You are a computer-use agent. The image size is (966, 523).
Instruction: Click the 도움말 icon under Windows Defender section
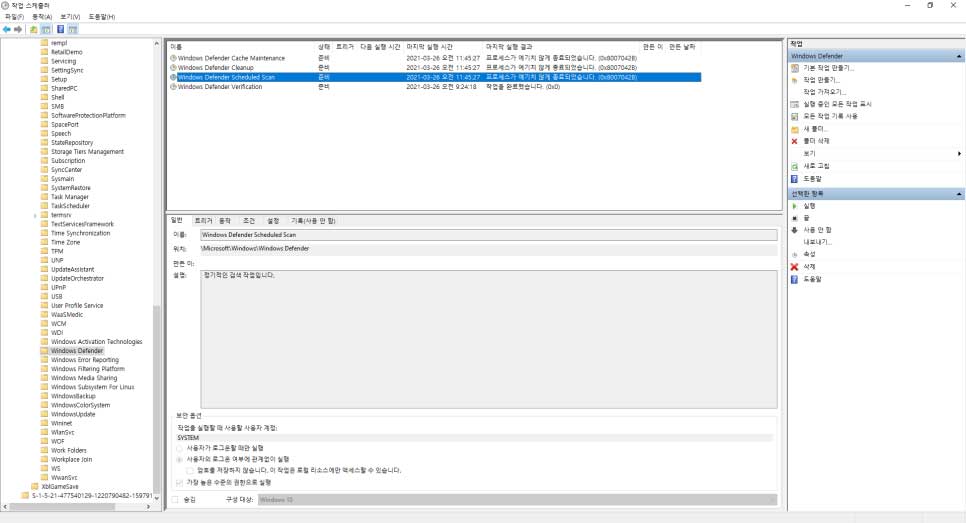pos(795,179)
